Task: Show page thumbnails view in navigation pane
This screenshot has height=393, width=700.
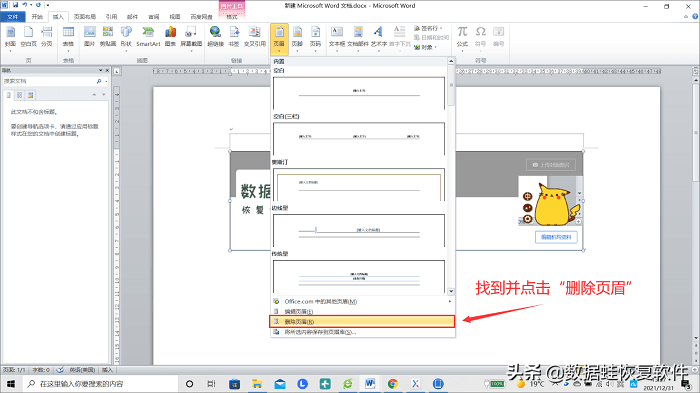Action: (20, 95)
